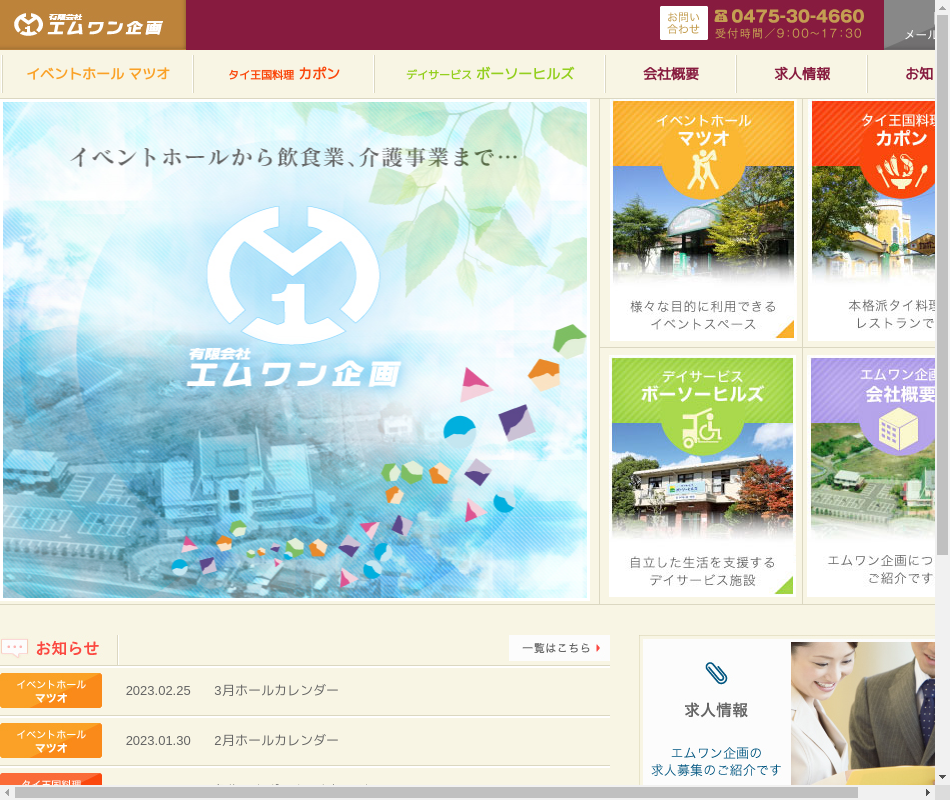Click the scroll right arrow

point(928,793)
